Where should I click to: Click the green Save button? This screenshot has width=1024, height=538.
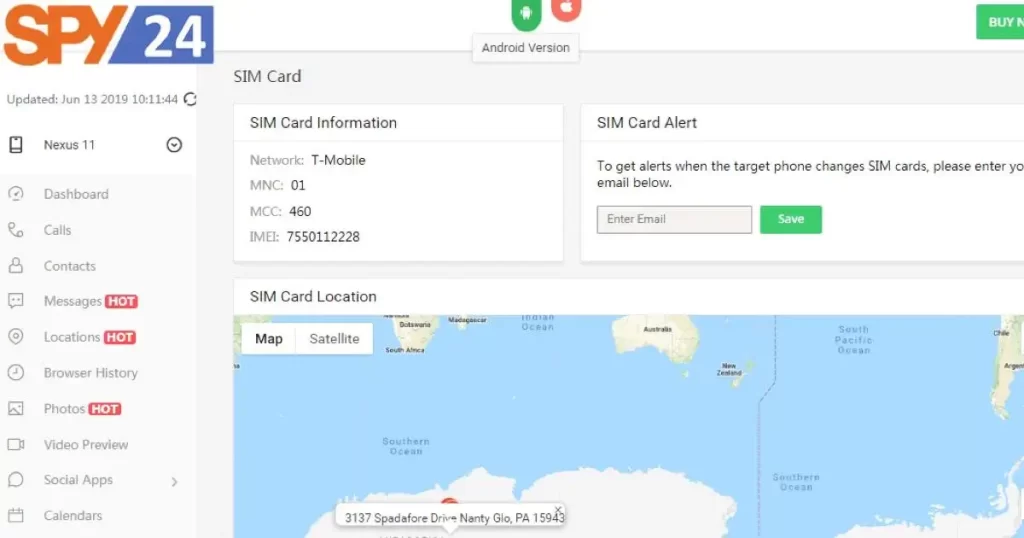791,219
